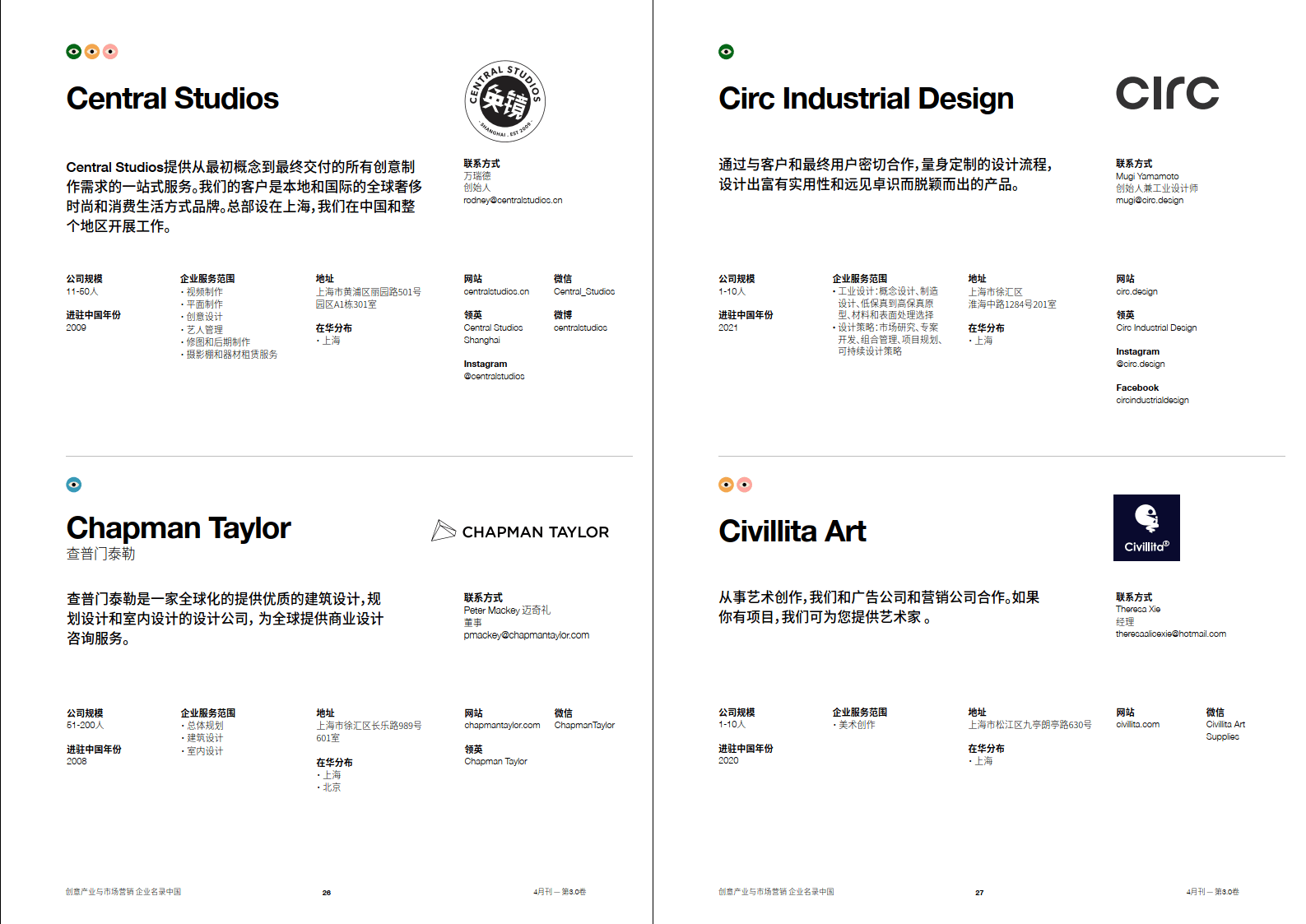The image size is (1306, 924).
Task: Click the service item 摄影棚和器材租赁服务
Action: tap(232, 355)
